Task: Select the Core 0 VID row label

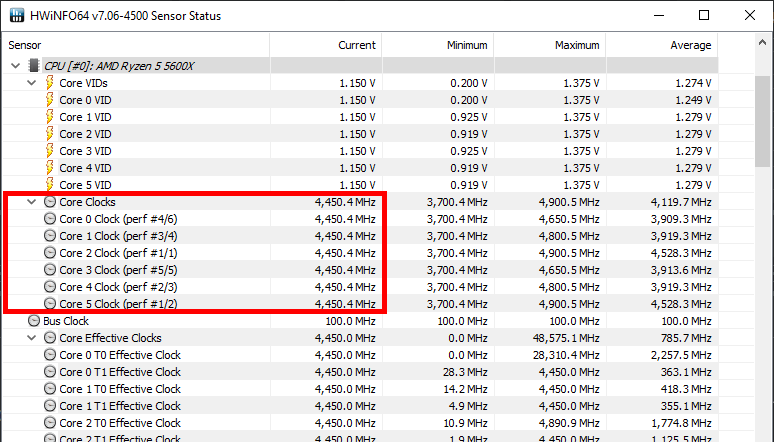Action: (x=85, y=100)
